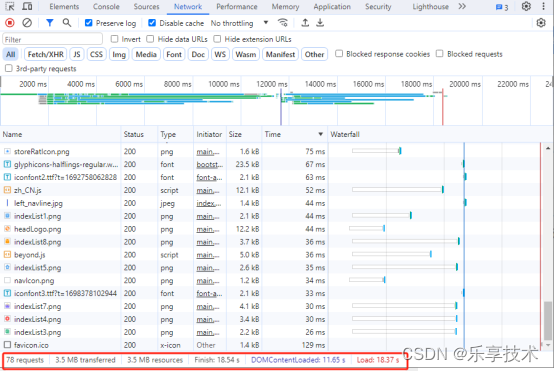
Task: Check Blocked requests checkbox
Action: pos(440,54)
